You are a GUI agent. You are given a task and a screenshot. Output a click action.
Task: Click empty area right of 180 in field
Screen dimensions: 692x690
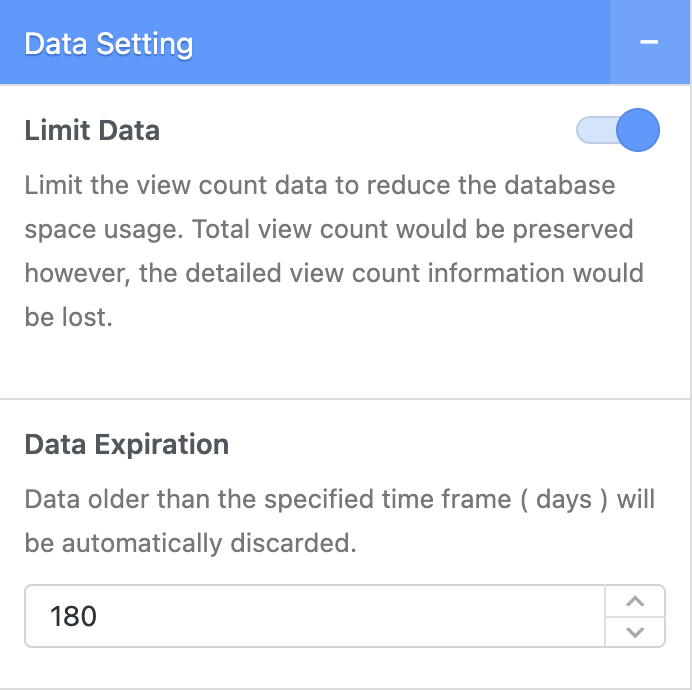pos(349,616)
